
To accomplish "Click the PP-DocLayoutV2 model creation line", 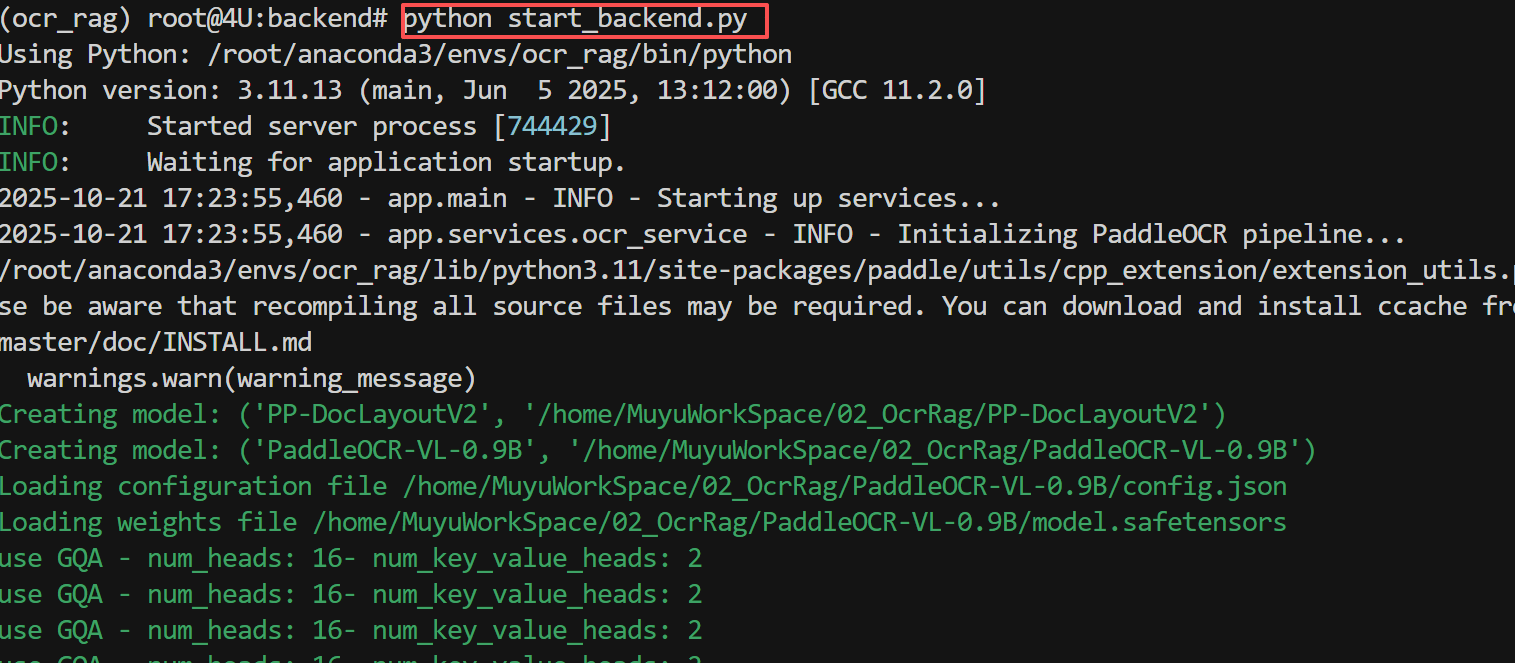I will [613, 414].
